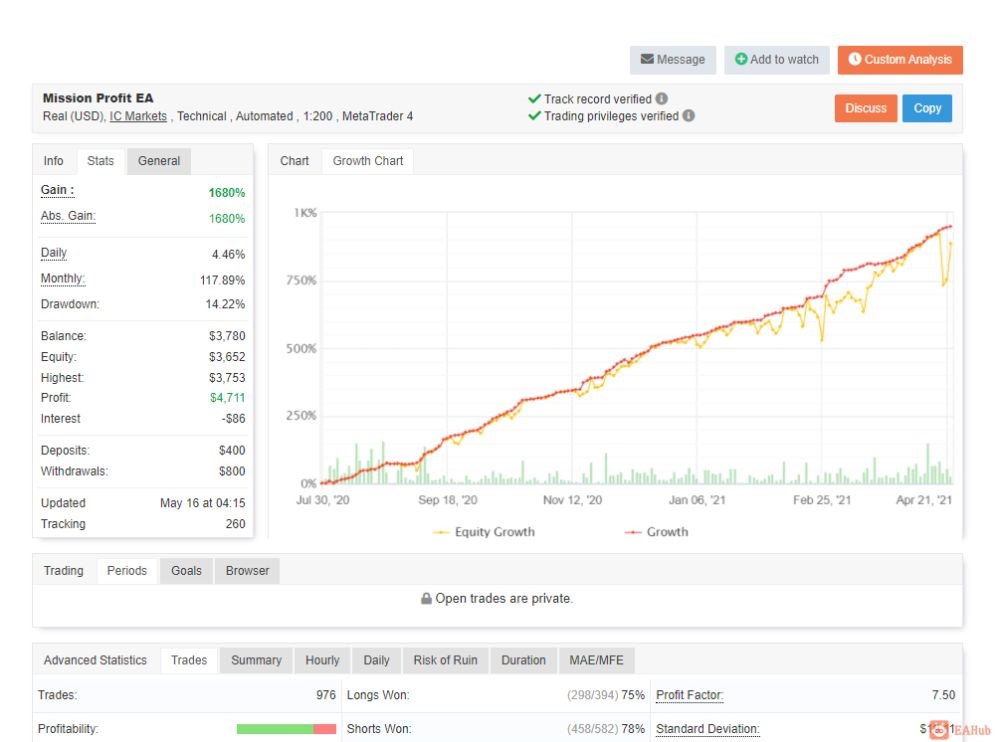Open the Advanced Statistics tab
Screen dimensions: 999x742
(95, 660)
